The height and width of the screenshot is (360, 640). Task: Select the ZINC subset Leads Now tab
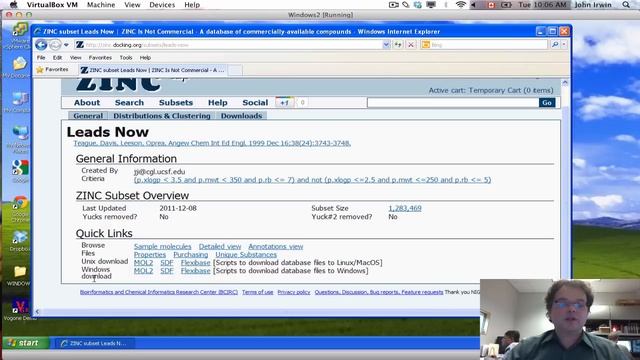pyautogui.click(x=152, y=70)
